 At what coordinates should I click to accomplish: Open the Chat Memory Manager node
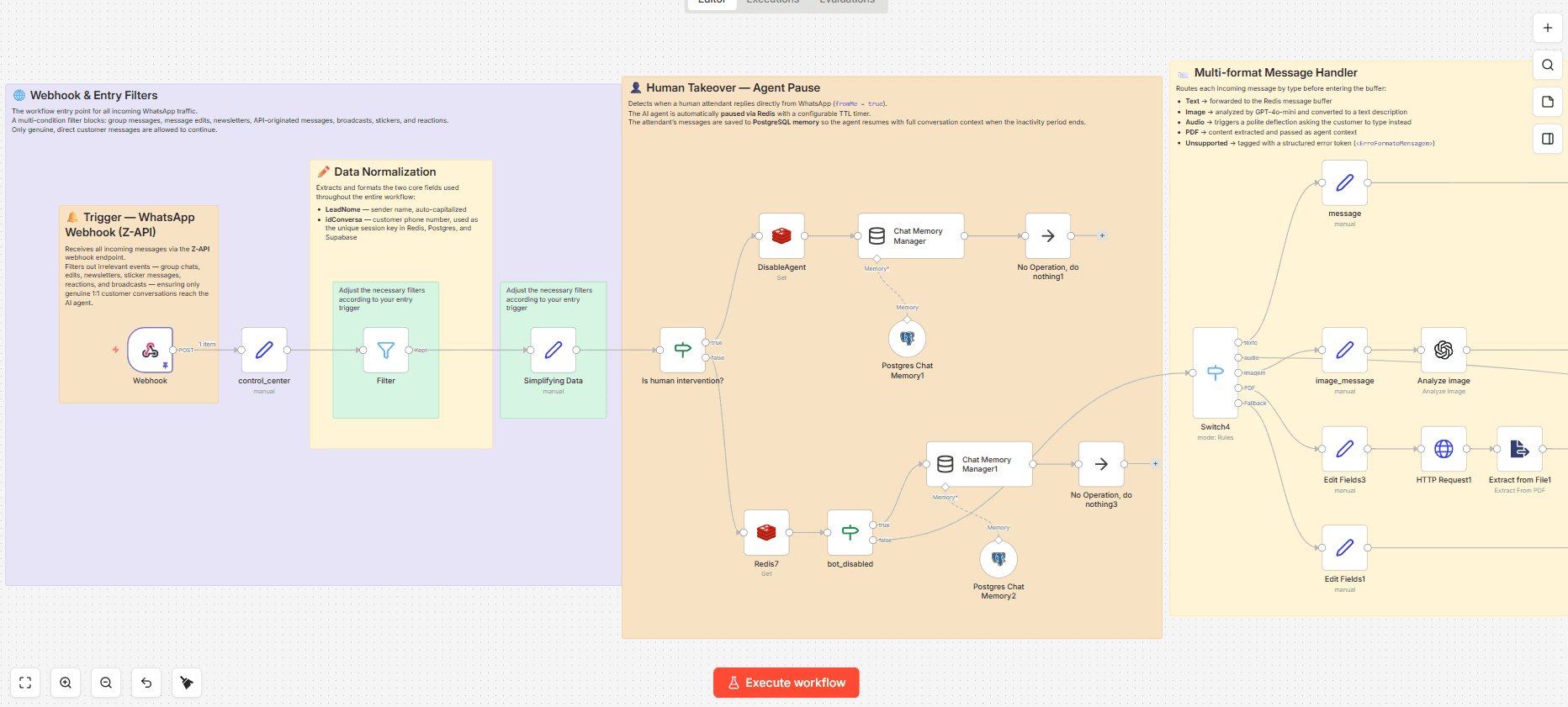(x=911, y=235)
